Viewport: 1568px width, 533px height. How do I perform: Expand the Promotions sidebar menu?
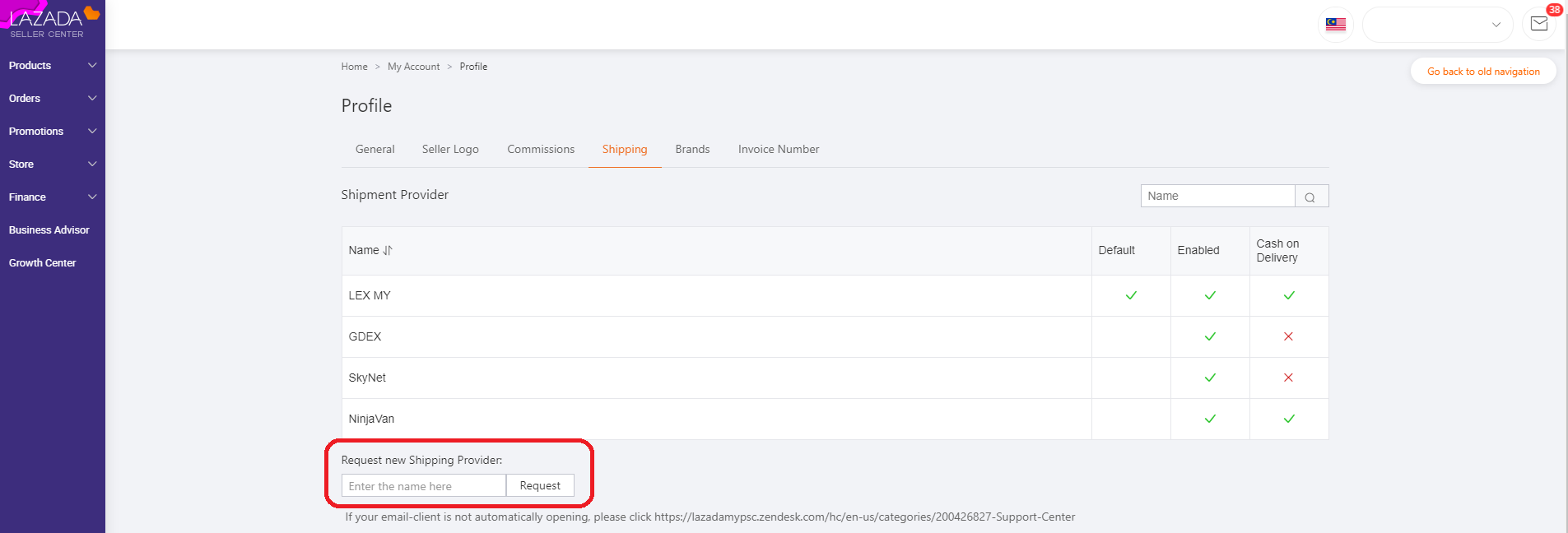(x=53, y=132)
